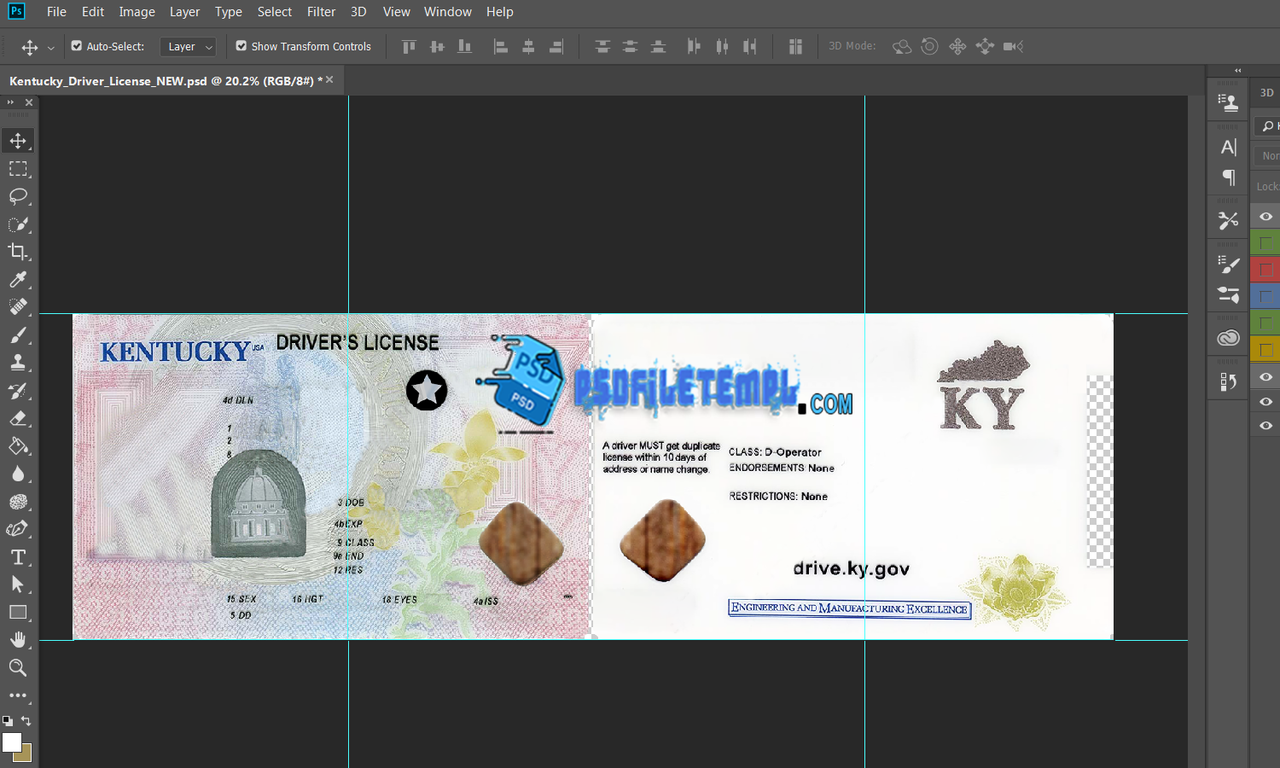The image size is (1280, 768).
Task: Click Align horizontal centers button
Action: point(528,46)
